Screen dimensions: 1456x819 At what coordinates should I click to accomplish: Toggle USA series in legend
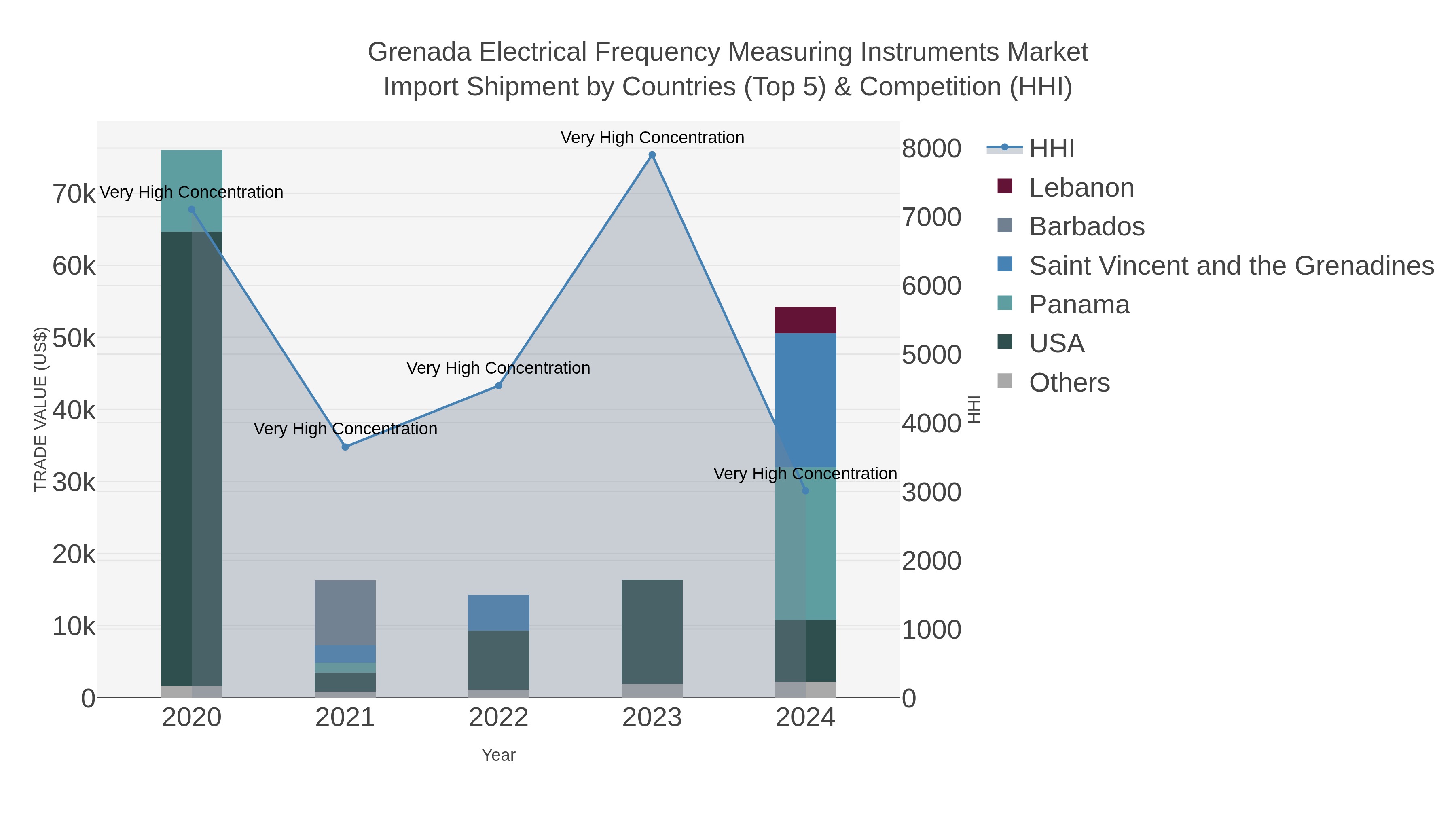click(x=1041, y=344)
